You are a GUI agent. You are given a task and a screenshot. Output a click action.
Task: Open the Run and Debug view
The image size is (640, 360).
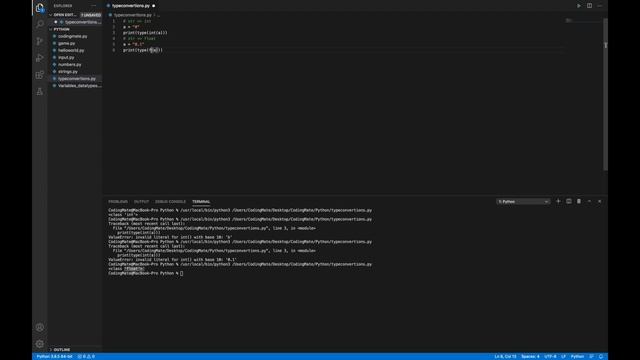[40, 58]
